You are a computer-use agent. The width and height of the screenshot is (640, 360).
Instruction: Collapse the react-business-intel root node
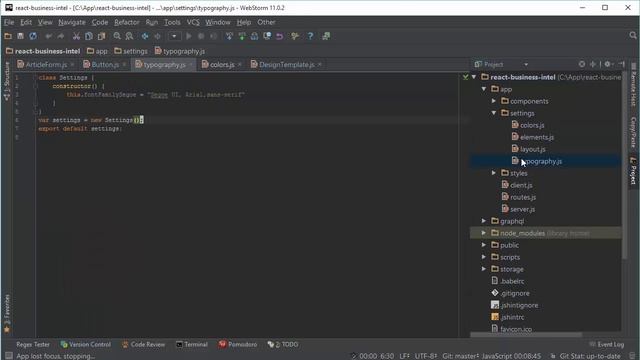474,77
